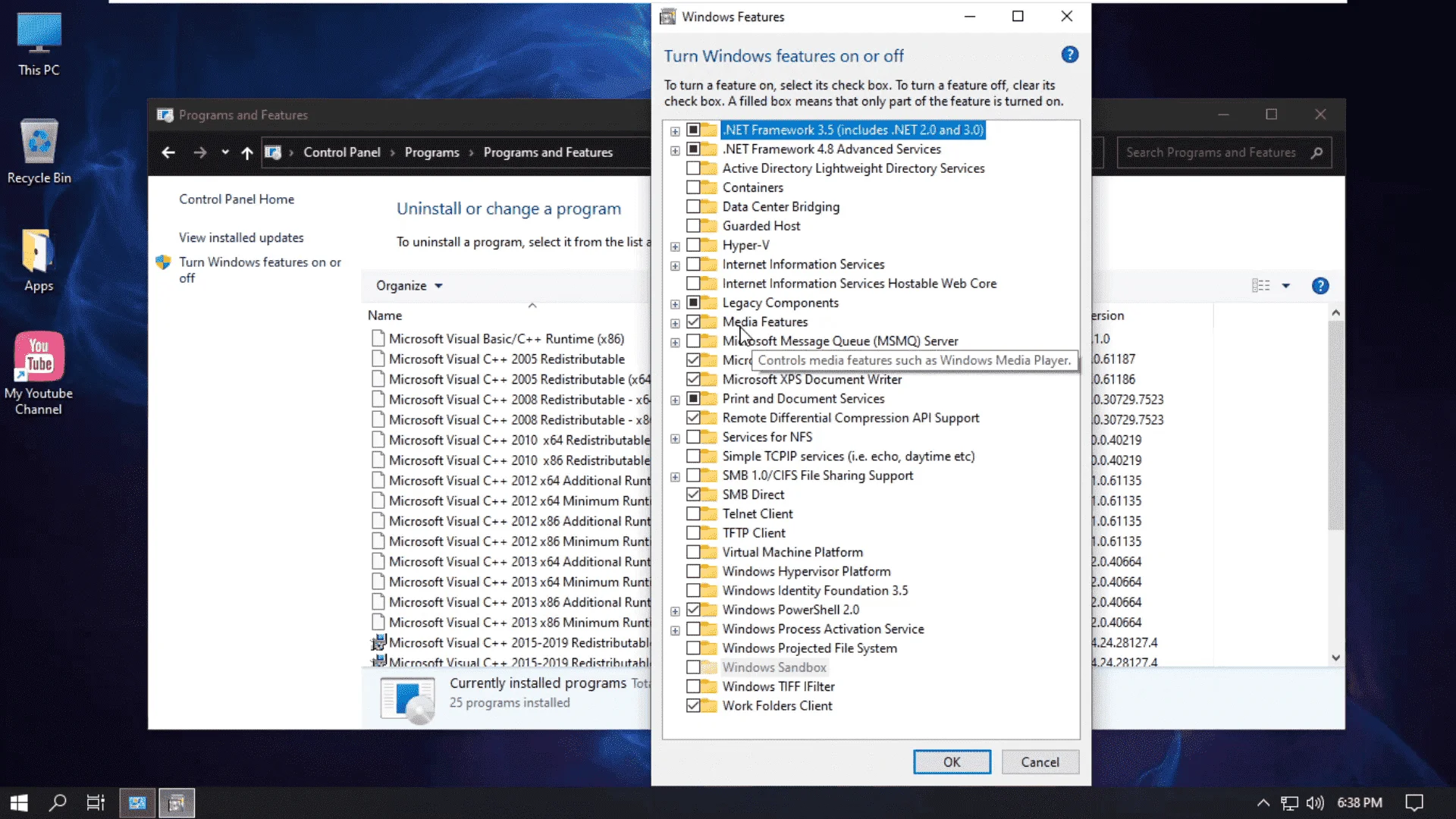Enable Containers feature checkbox
Screen dimensions: 1456x819
coord(693,187)
